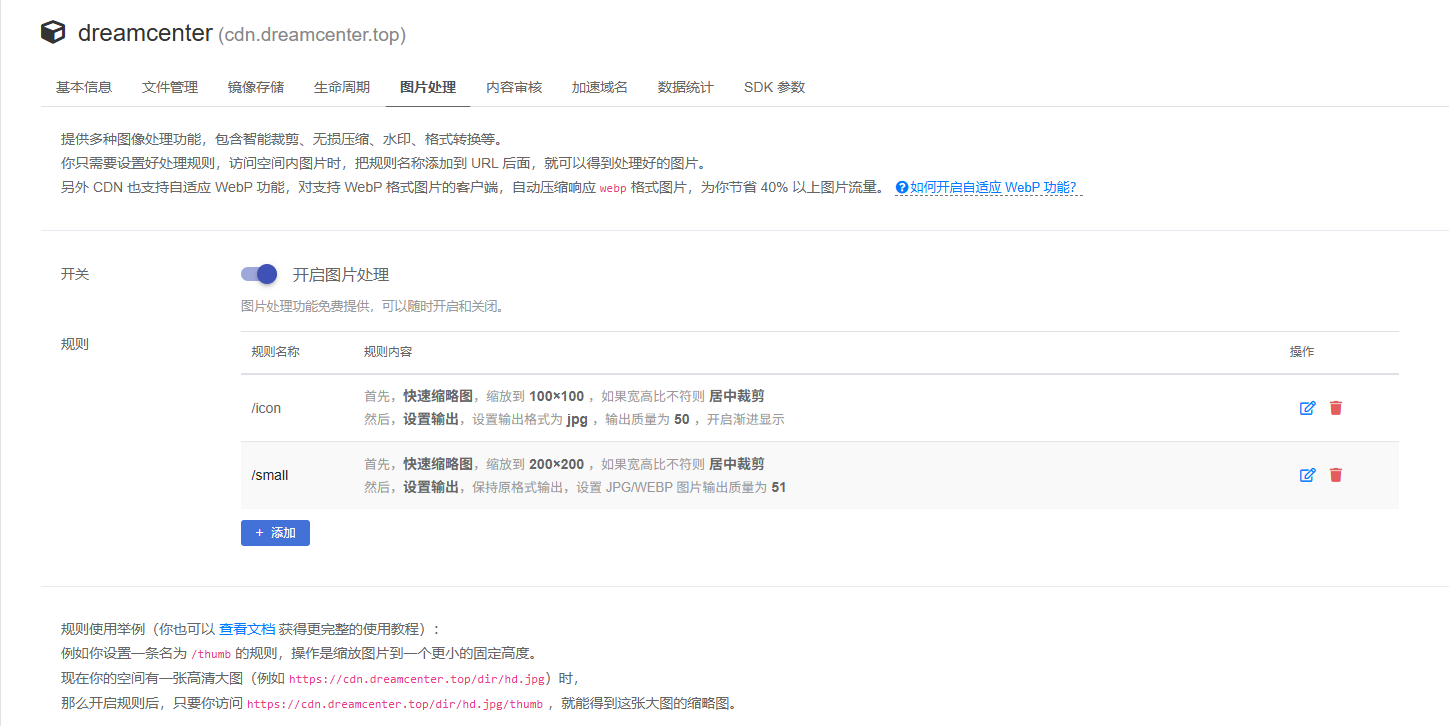The width and height of the screenshot is (1449, 726).
Task: Toggle the 开启图片处理 switch
Action: pyautogui.click(x=259, y=274)
